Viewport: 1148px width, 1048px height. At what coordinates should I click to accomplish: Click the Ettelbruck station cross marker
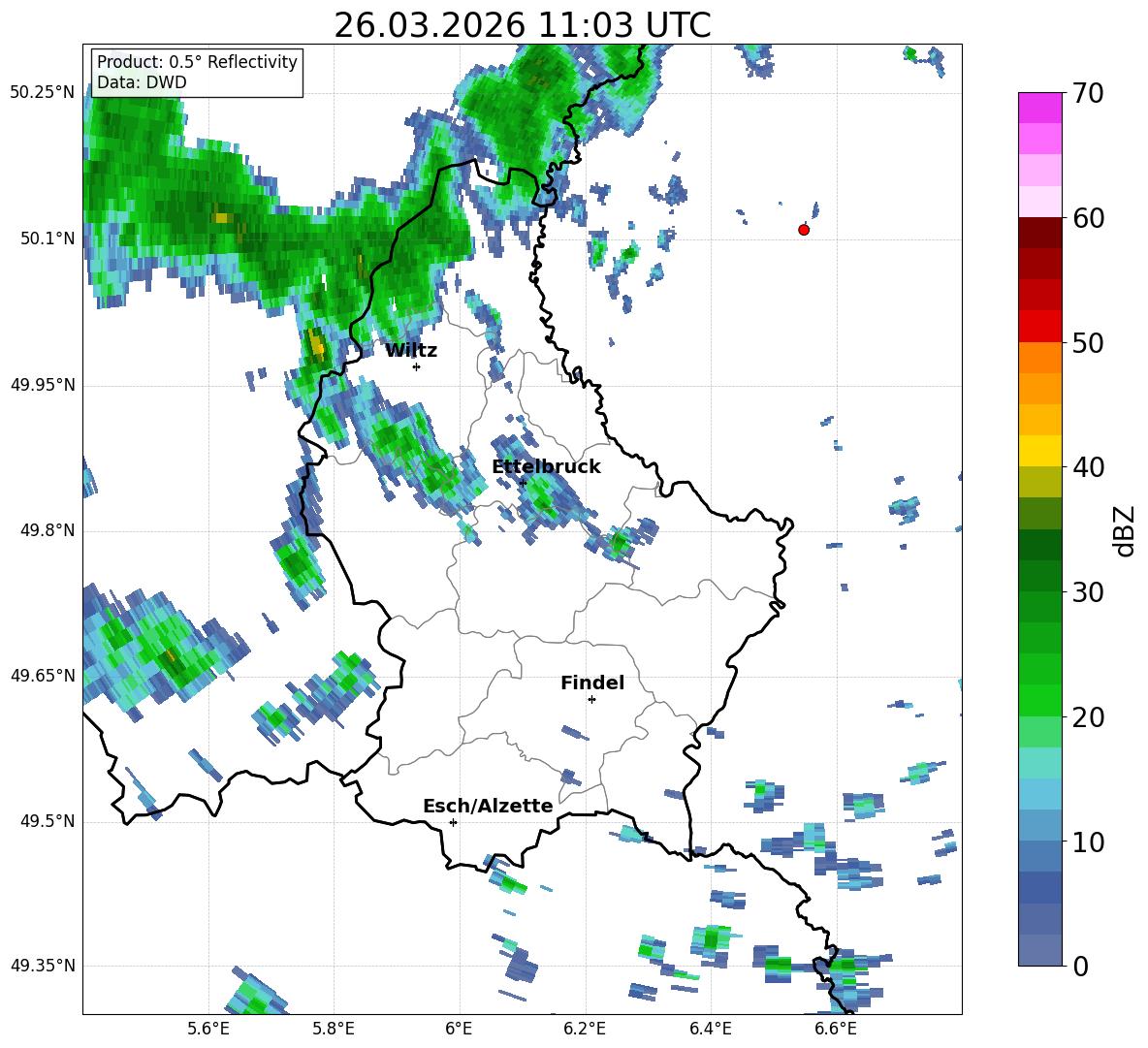(x=523, y=483)
